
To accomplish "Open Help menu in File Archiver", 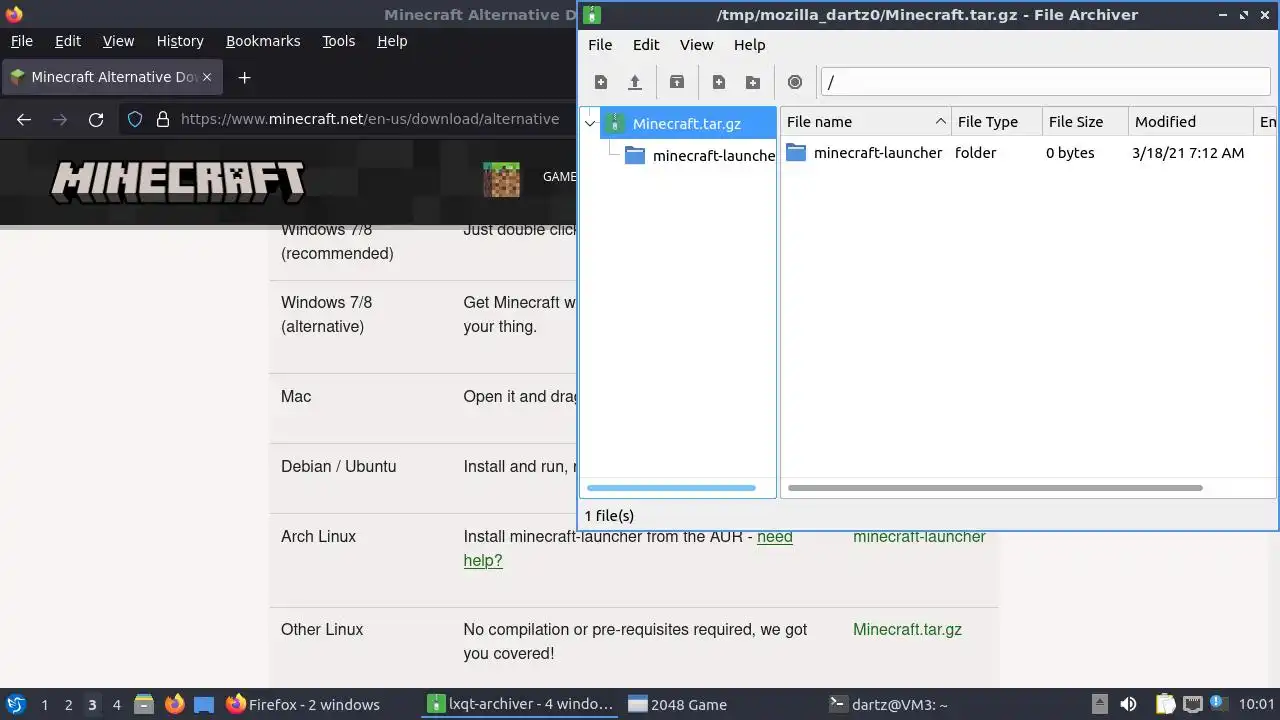I will coord(749,44).
